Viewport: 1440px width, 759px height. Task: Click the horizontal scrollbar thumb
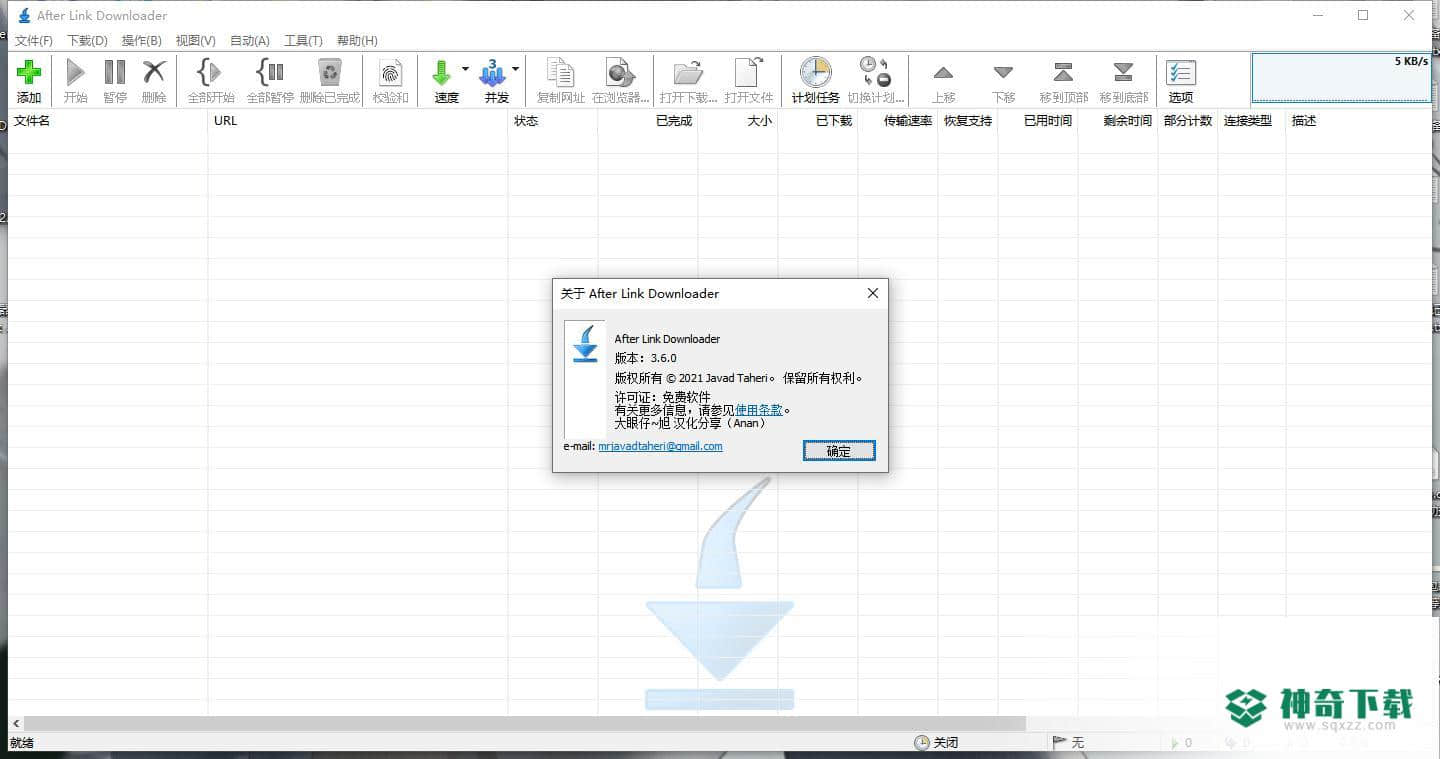point(525,723)
